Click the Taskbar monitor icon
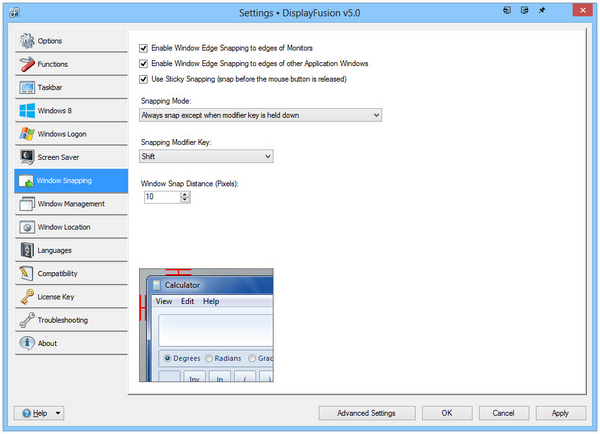Viewport: 600px width, 434px height. coord(27,88)
